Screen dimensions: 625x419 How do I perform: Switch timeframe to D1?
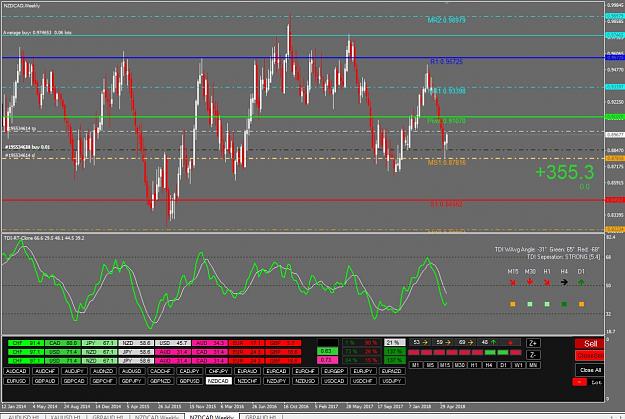click(503, 365)
